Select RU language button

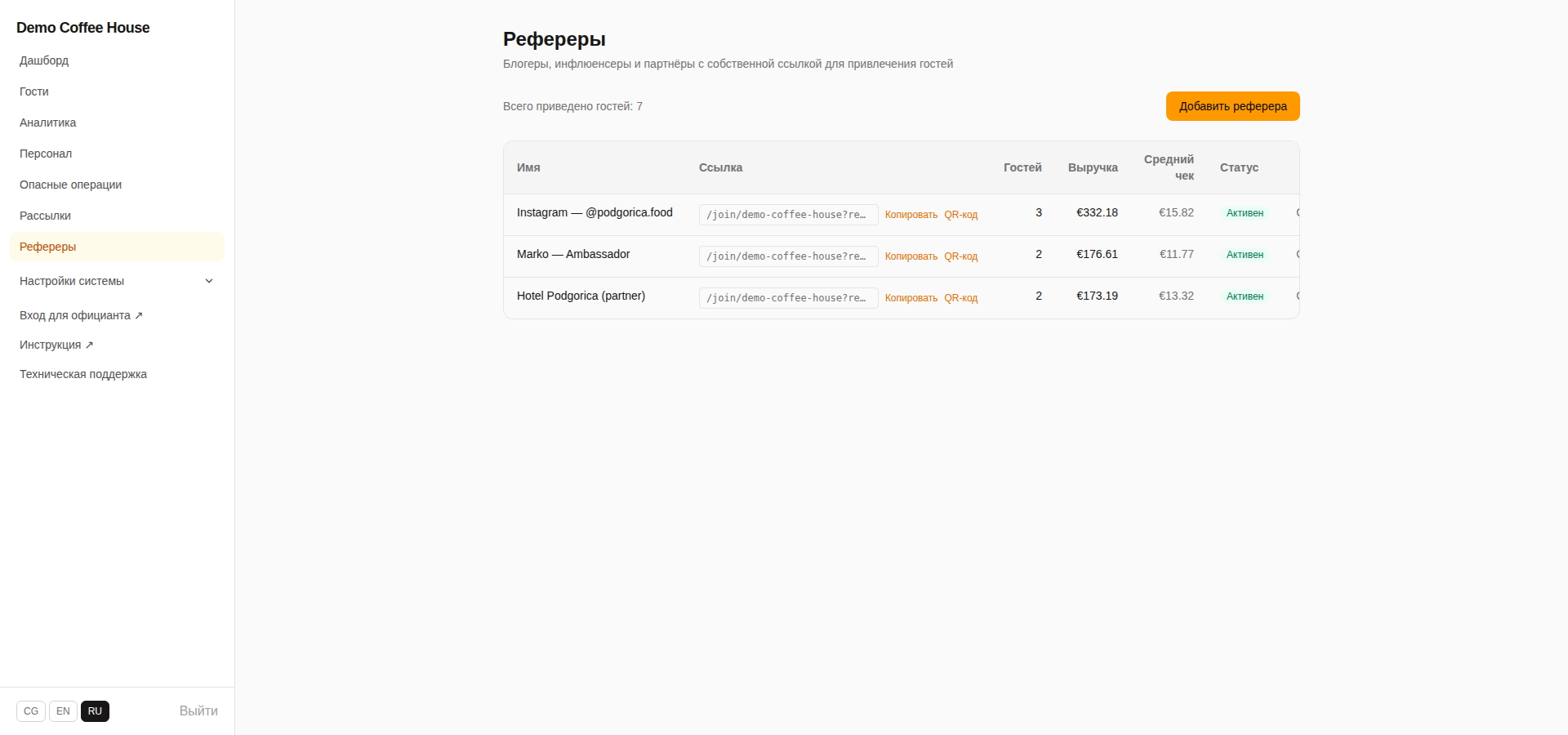coord(95,711)
